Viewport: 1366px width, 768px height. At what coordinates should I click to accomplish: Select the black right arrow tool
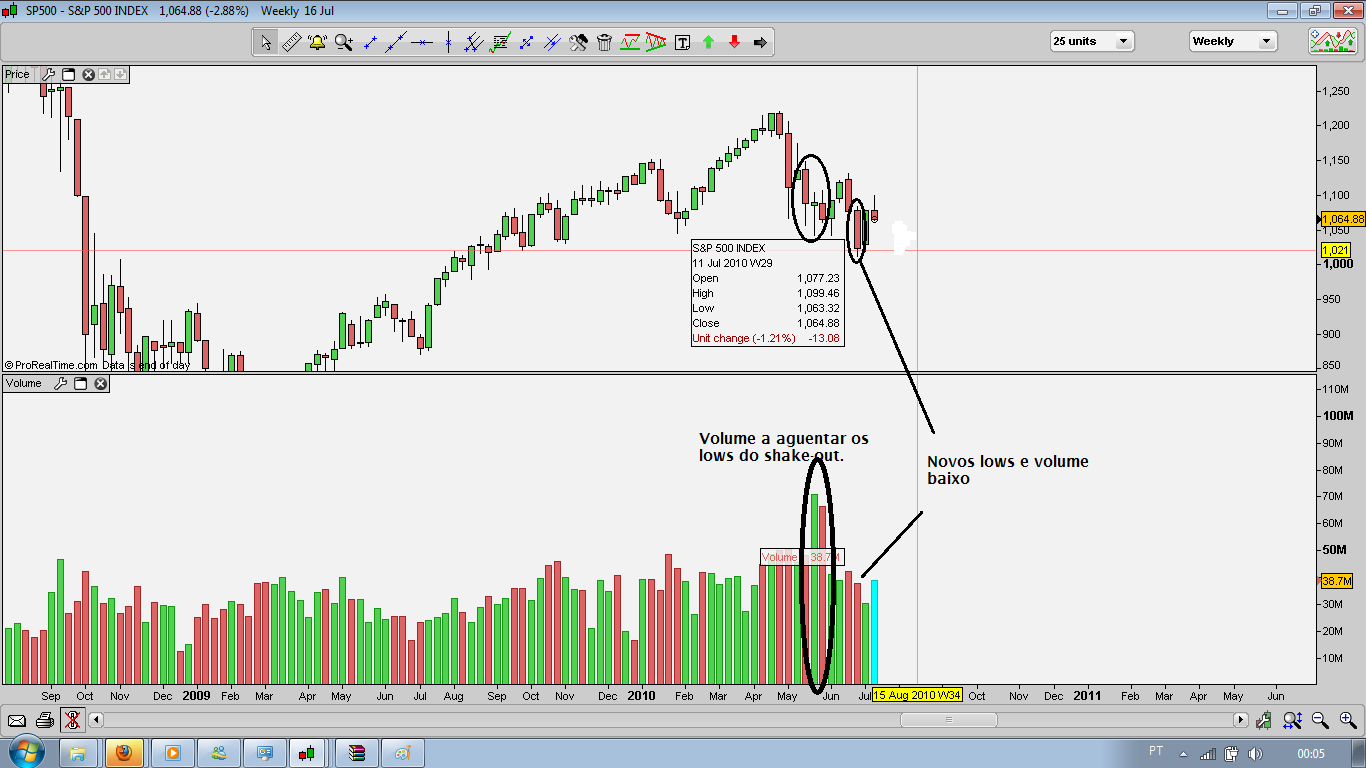point(760,42)
